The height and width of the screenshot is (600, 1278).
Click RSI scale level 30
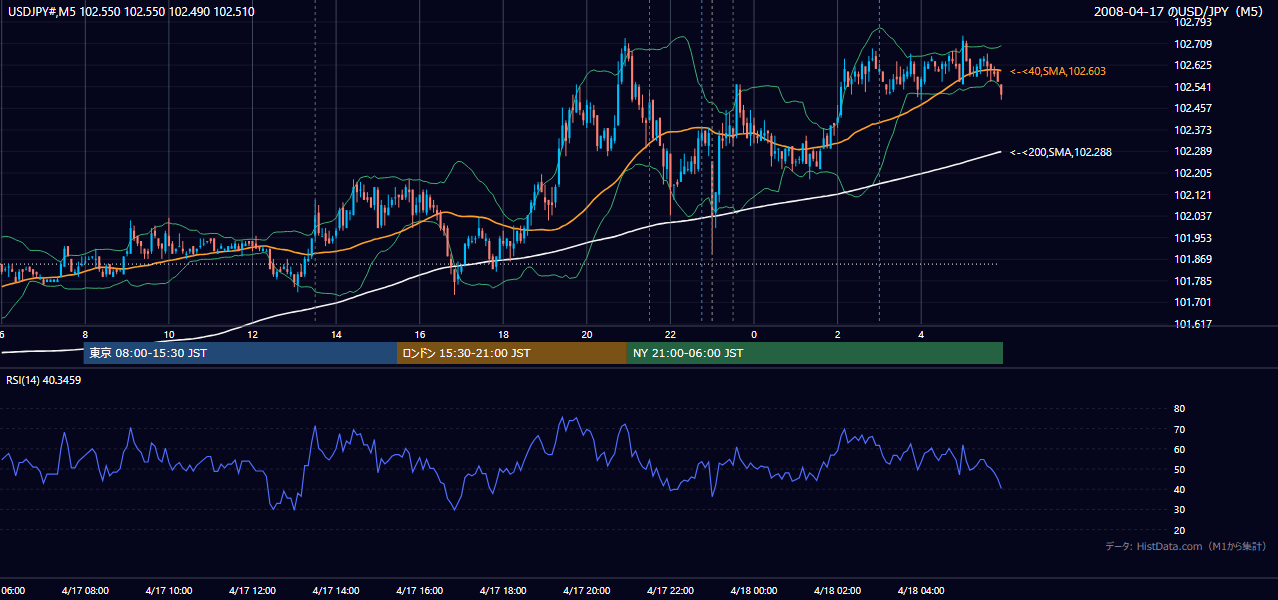pos(1179,510)
